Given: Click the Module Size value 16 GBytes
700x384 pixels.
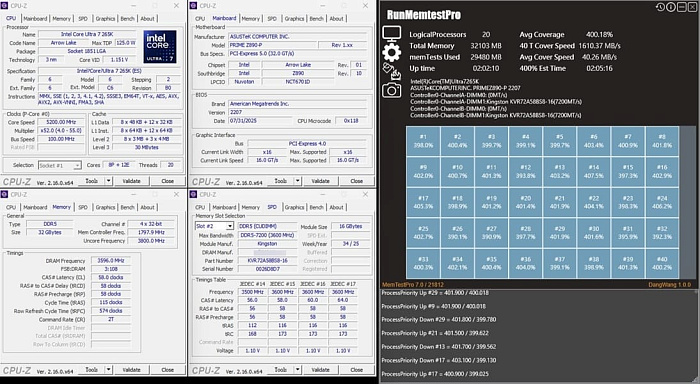Looking at the screenshot, I should 350,226.
